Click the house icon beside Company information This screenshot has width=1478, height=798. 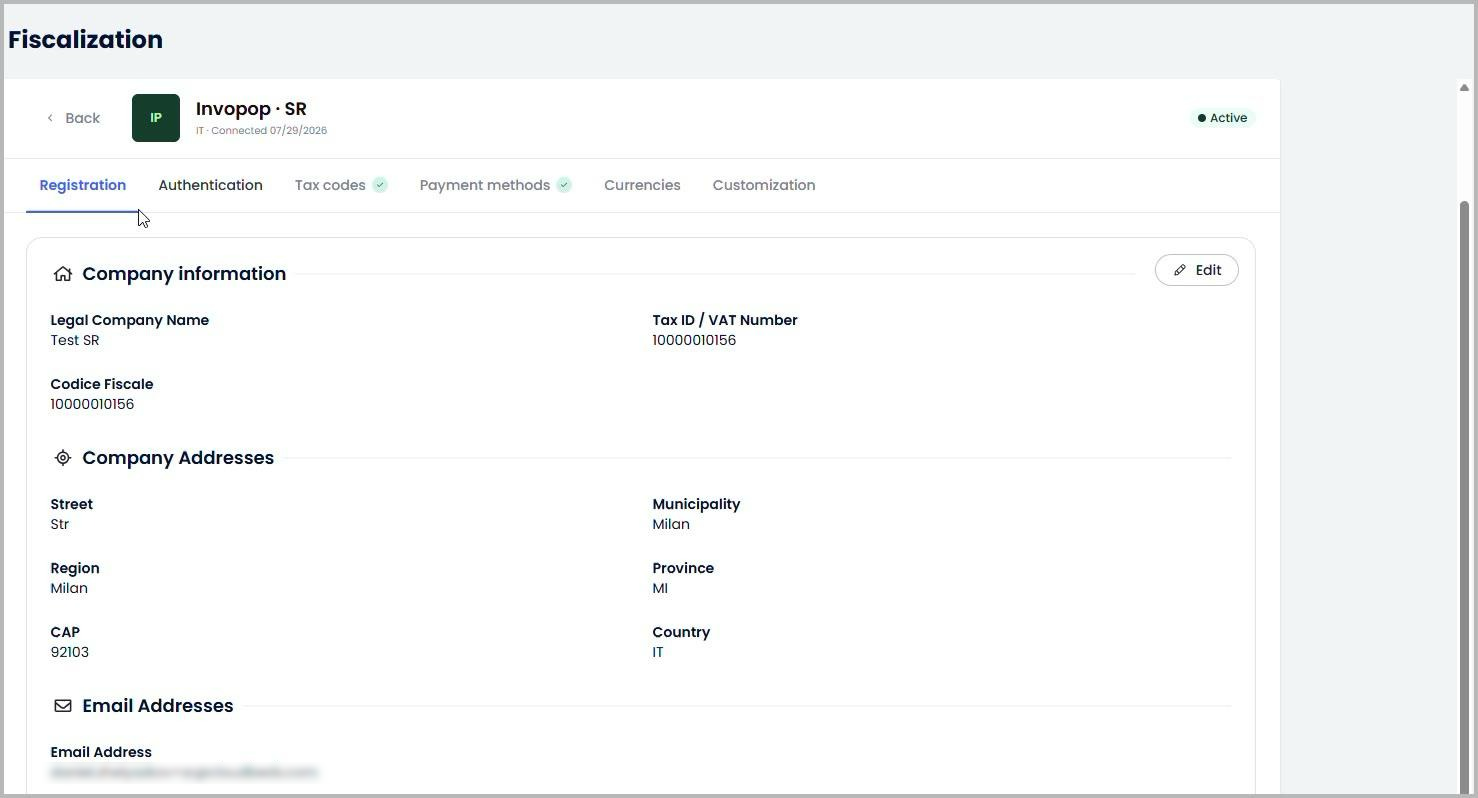pos(63,274)
